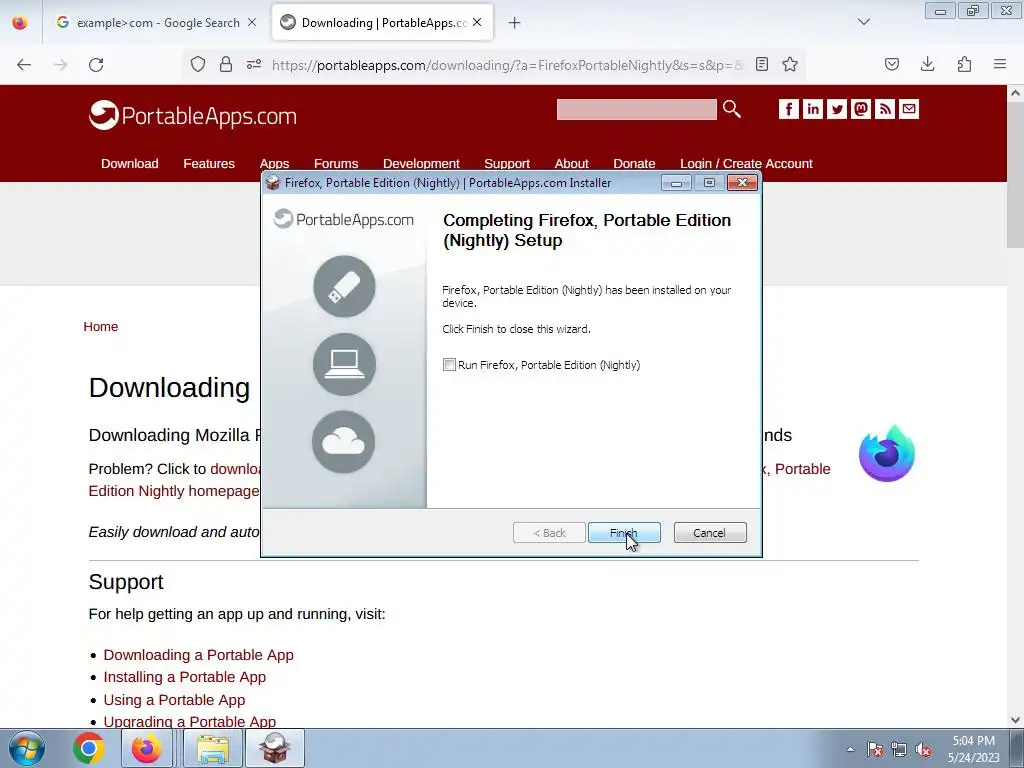Show hidden system tray icons arrow
Image resolution: width=1024 pixels, height=768 pixels.
pos(850,749)
